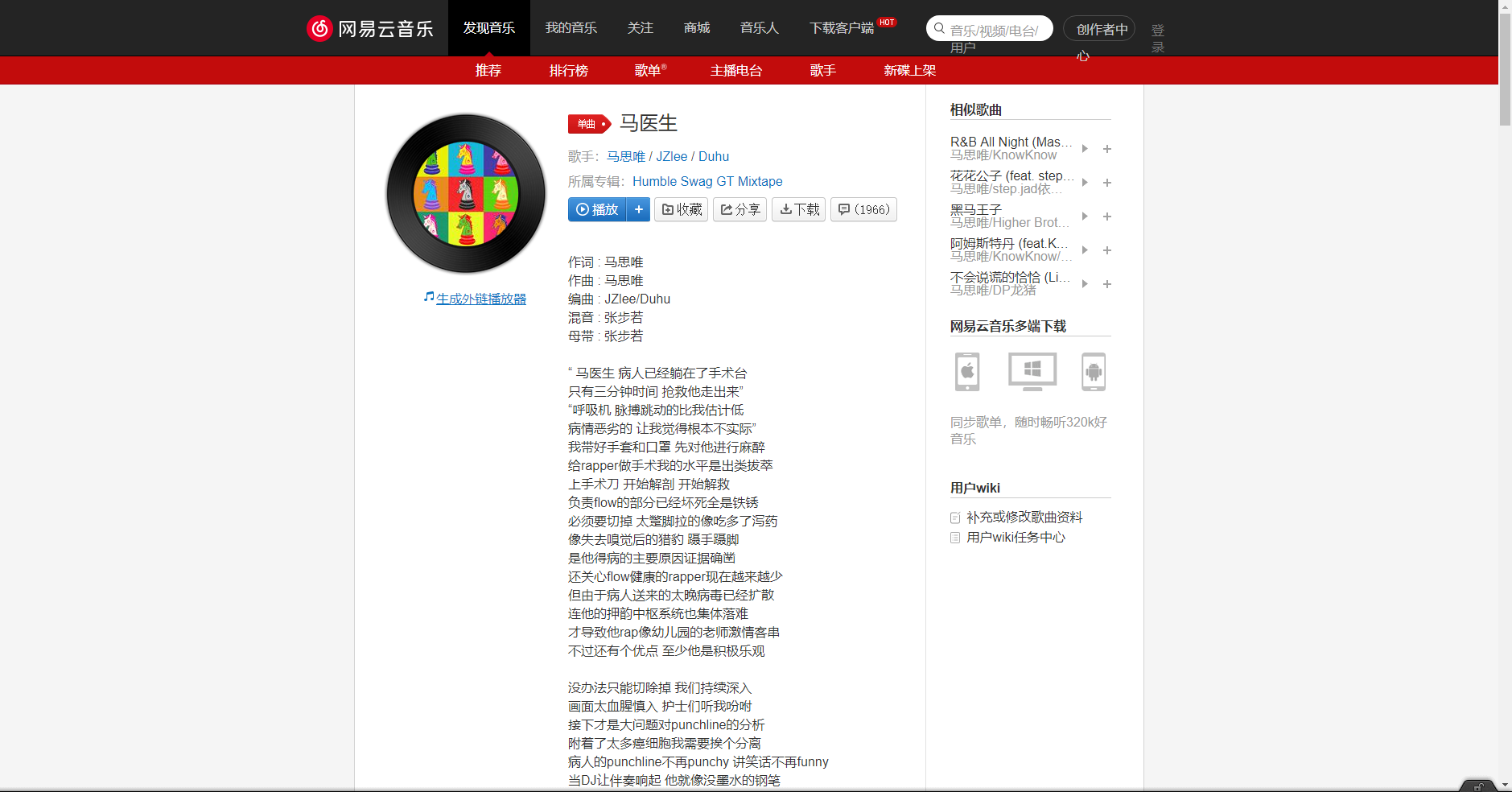1512x792 pixels.
Task: Click the iPhone app download icon
Action: (x=966, y=371)
